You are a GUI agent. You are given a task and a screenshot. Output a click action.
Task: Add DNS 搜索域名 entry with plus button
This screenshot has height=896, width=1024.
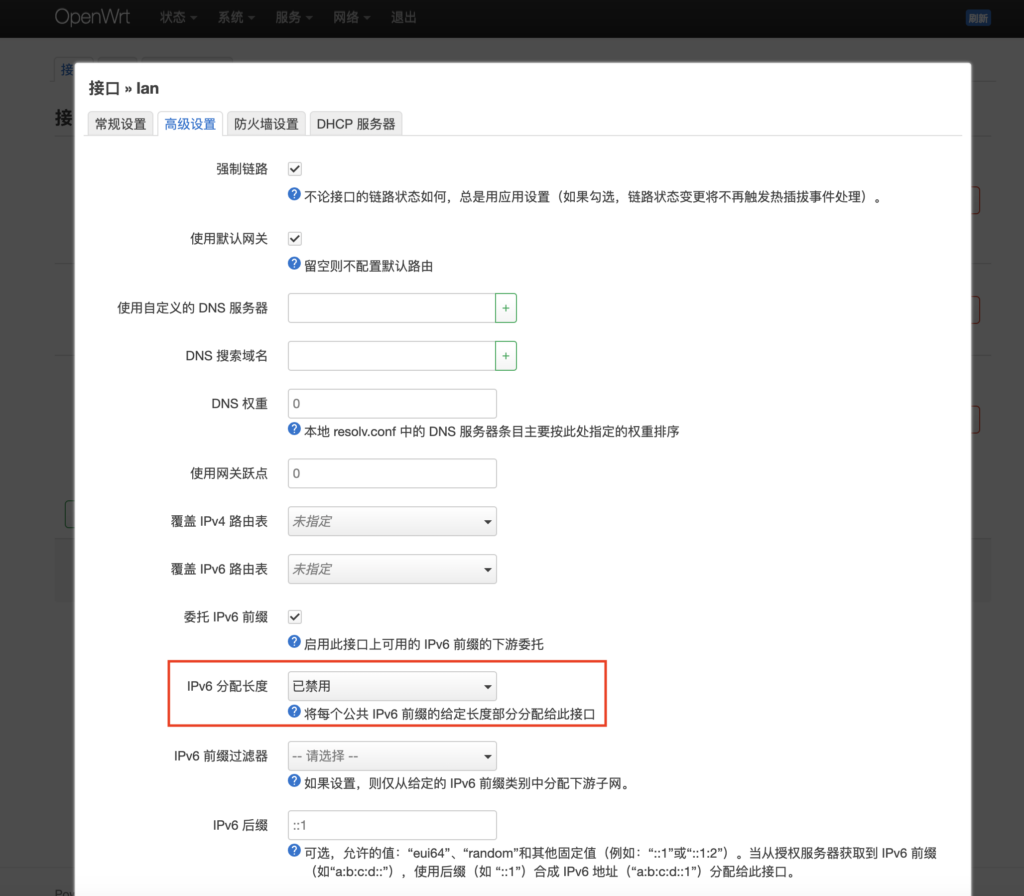505,356
